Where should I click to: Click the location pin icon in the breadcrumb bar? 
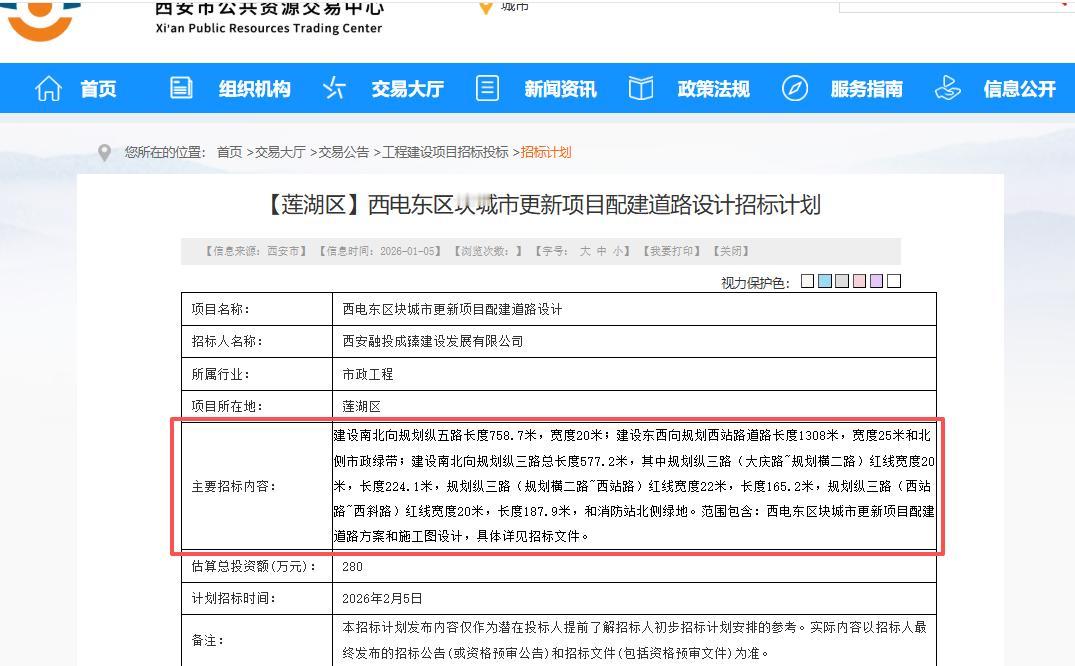pyautogui.click(x=106, y=153)
